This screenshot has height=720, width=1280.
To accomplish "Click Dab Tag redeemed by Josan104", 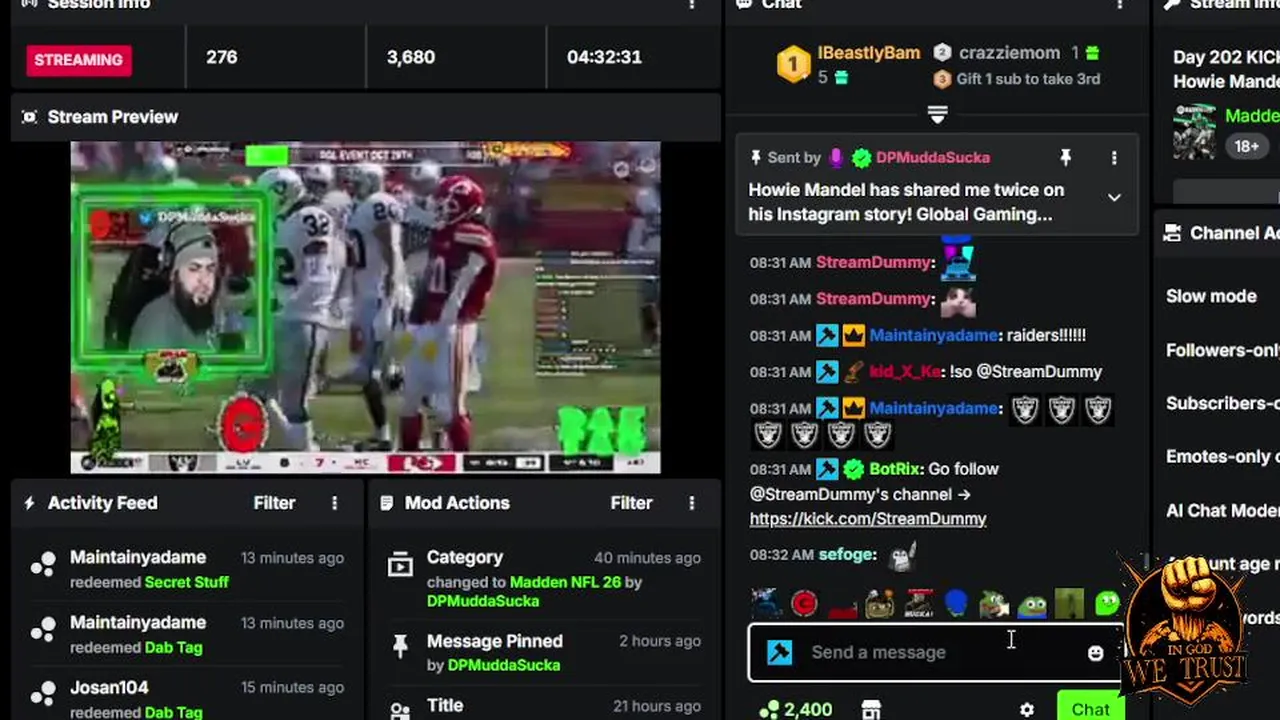I will pos(173,712).
